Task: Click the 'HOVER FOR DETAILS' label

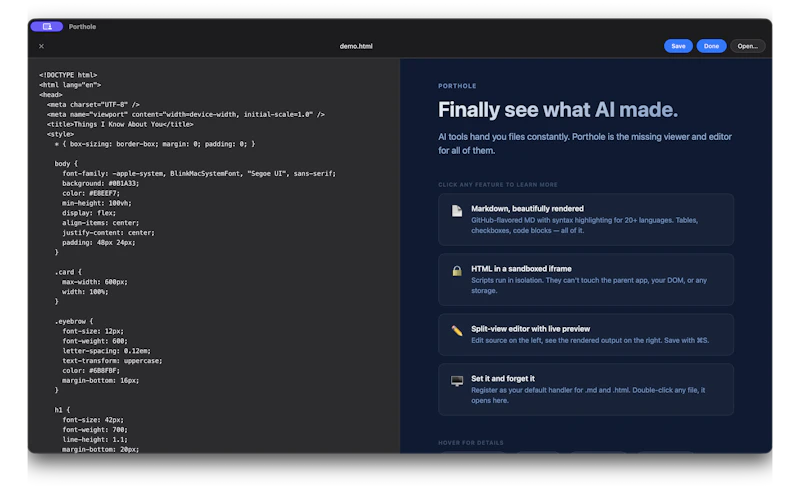Action: click(470, 443)
